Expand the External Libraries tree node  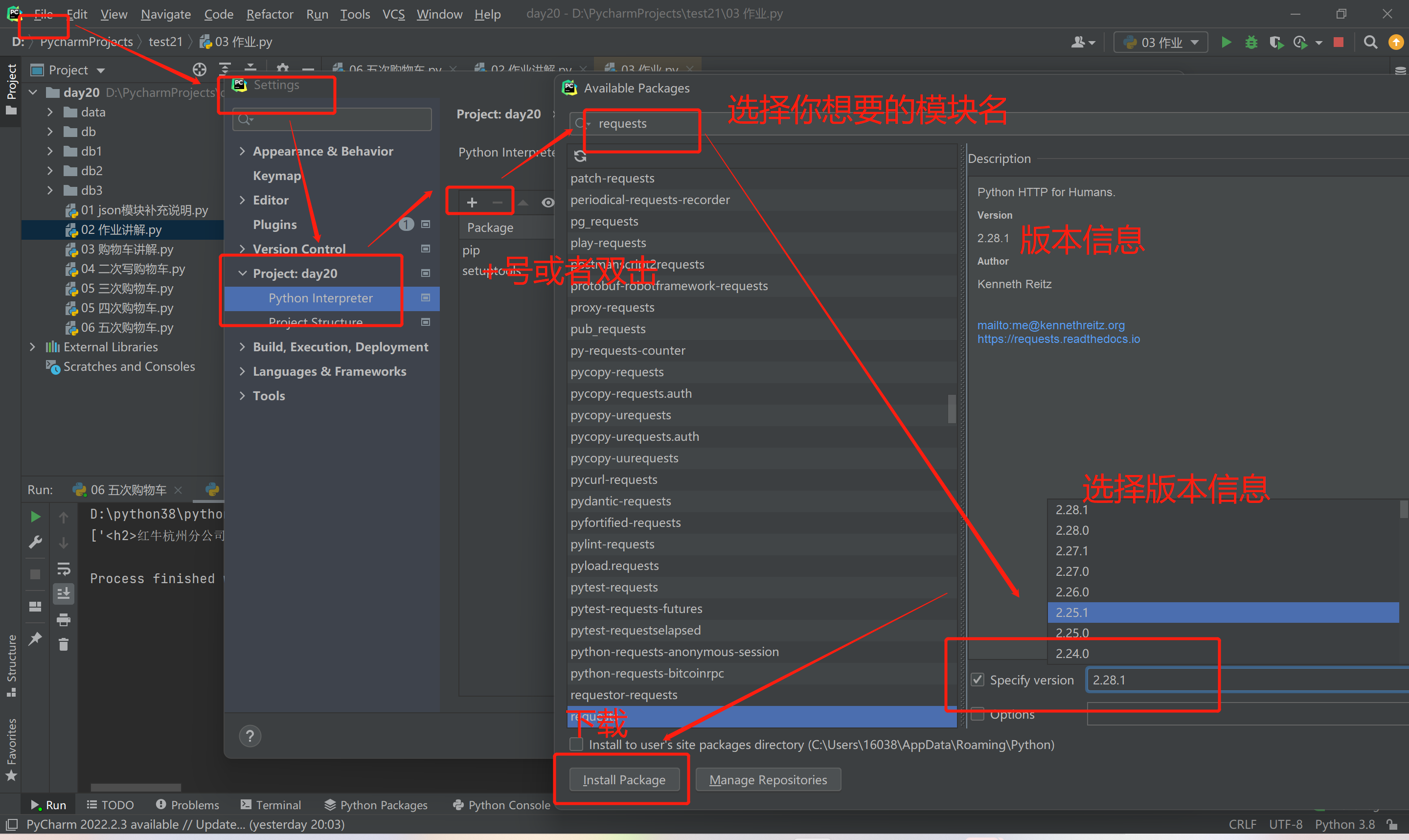coord(33,347)
